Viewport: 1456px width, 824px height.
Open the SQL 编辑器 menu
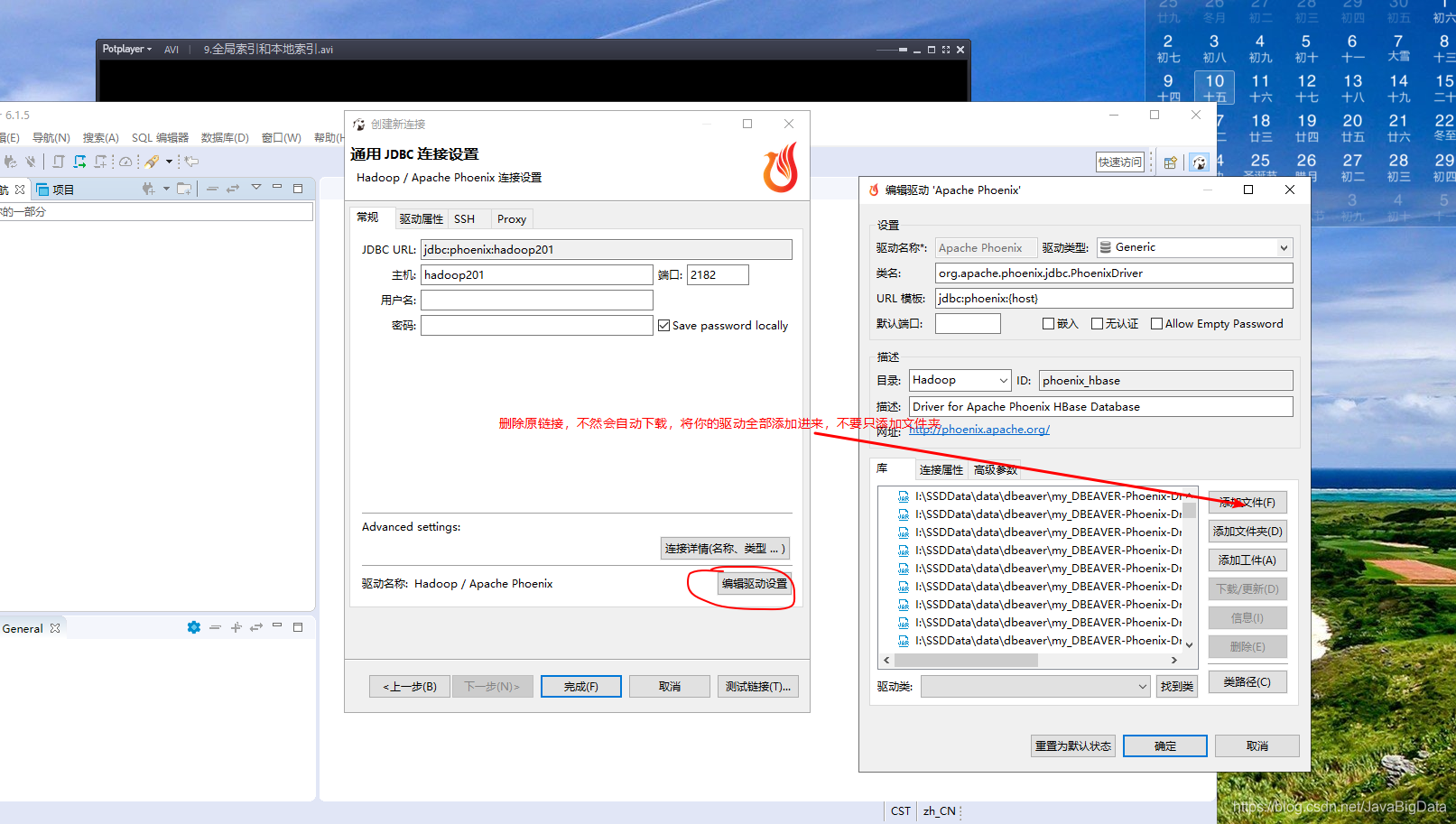160,137
